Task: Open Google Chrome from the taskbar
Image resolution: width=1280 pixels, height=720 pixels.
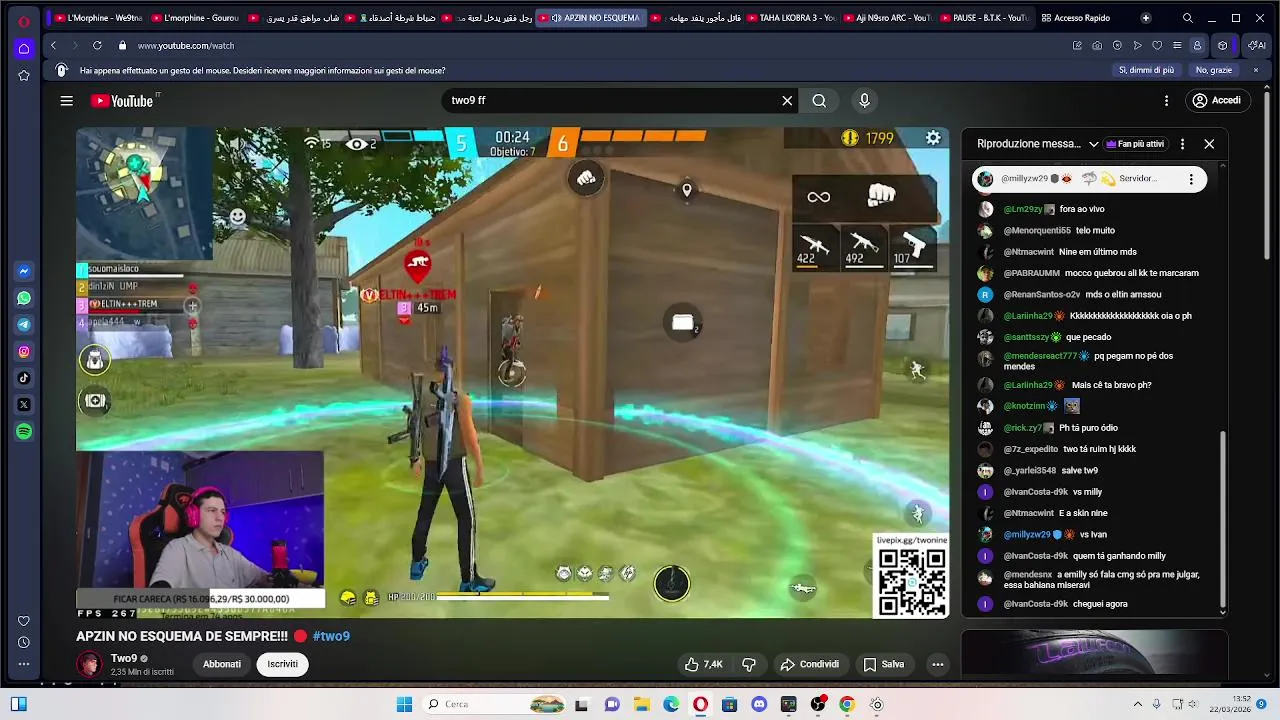Action: click(x=847, y=704)
